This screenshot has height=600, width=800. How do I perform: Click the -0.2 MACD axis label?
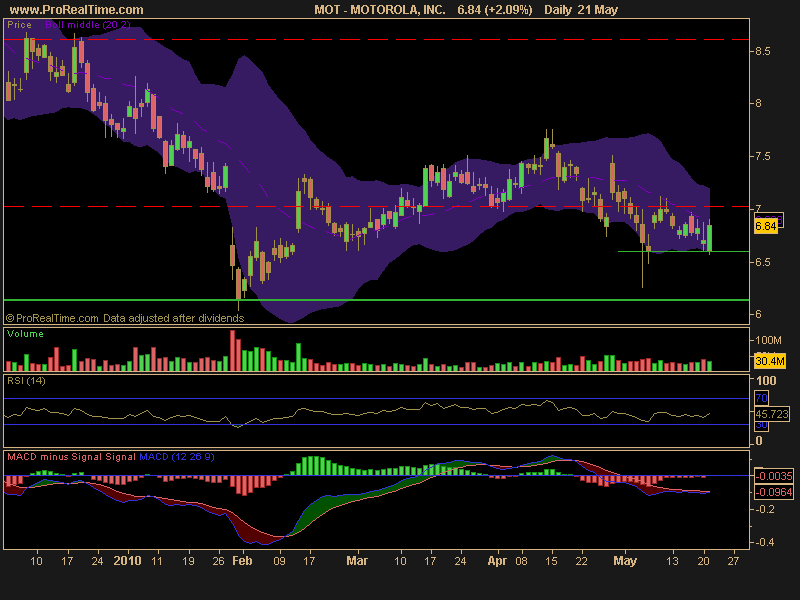point(764,509)
